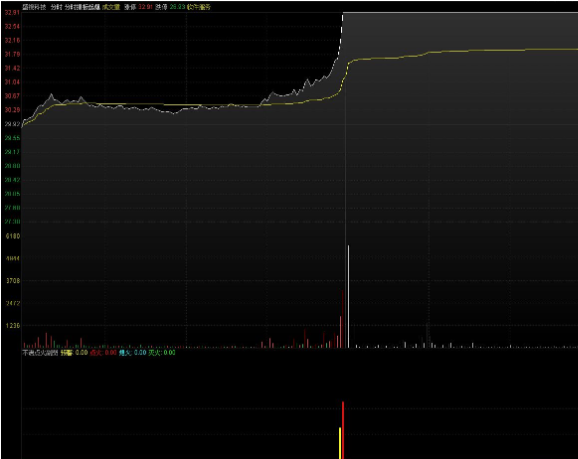Click the stock name in the chart header
Screen dimensions: 578x459
click(34, 7)
